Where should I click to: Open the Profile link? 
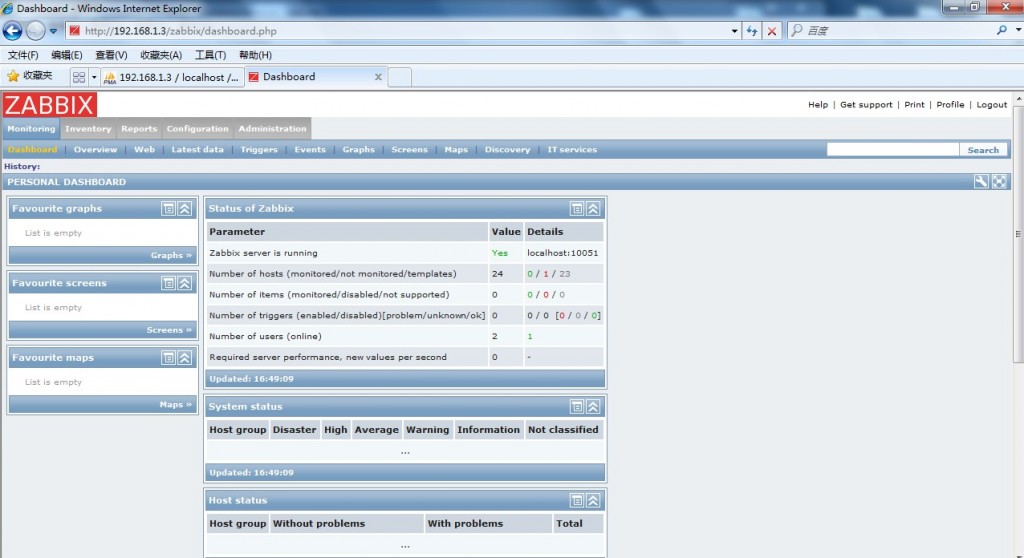coord(950,105)
